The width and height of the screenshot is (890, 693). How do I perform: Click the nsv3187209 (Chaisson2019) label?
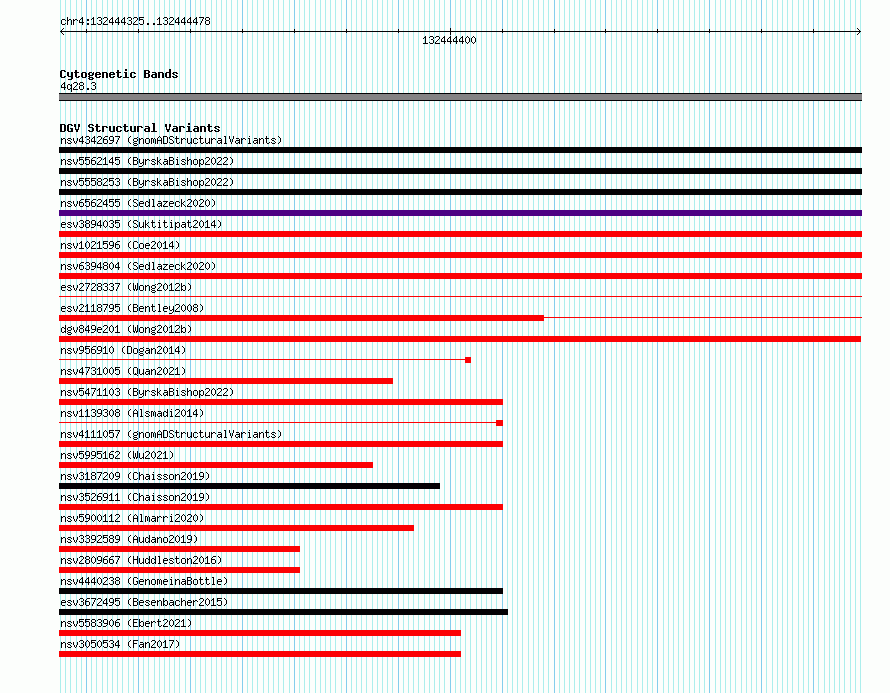click(135, 476)
